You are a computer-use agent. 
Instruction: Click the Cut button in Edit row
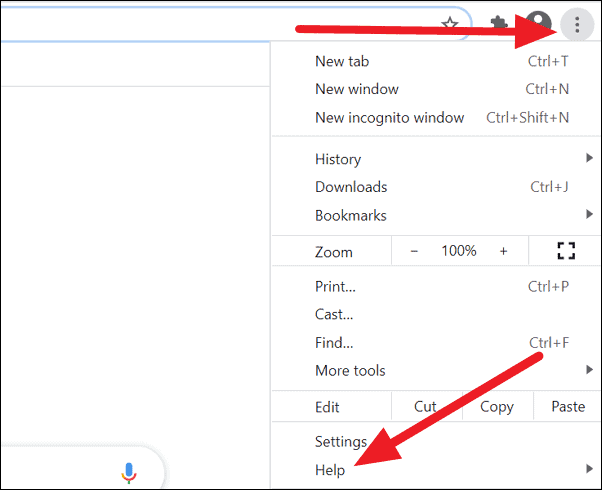pos(425,407)
